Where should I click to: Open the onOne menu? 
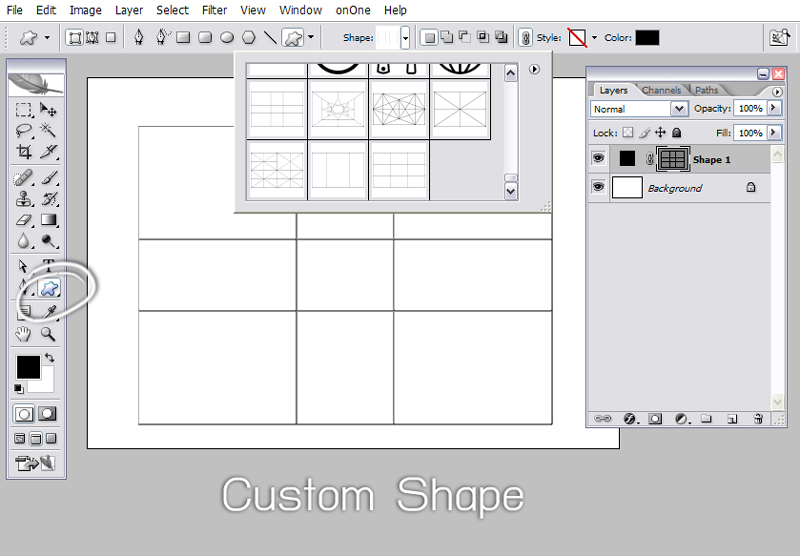coord(353,10)
